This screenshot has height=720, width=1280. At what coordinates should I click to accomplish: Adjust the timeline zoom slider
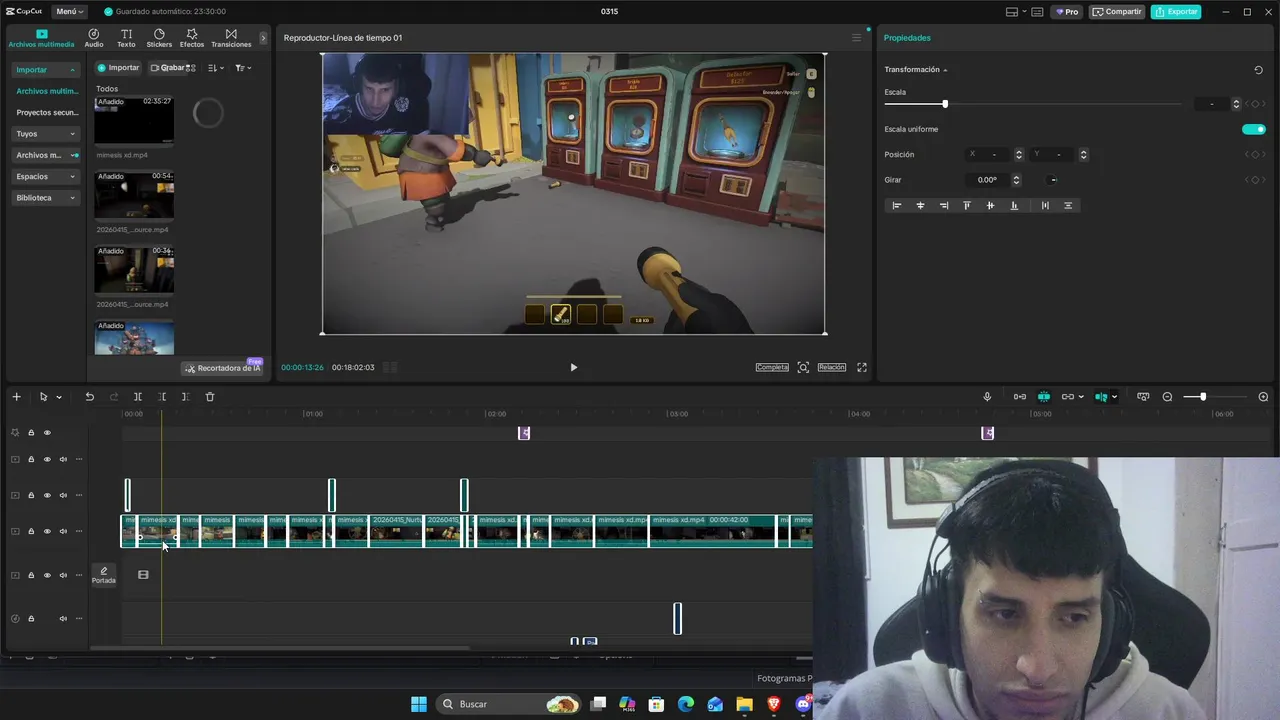pos(1203,397)
